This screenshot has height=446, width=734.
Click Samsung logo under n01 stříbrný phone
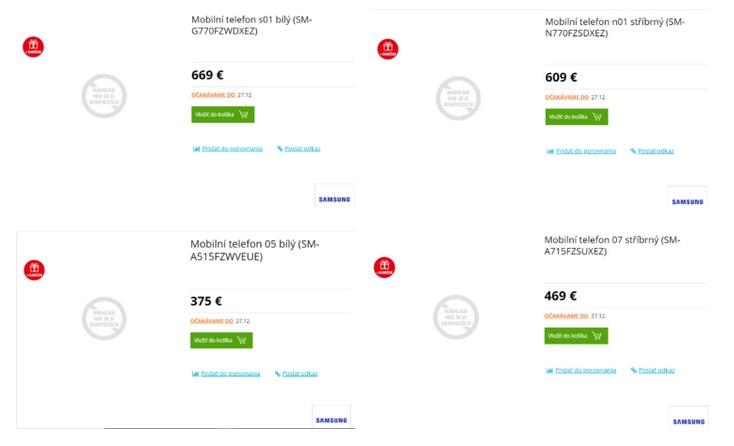687,200
